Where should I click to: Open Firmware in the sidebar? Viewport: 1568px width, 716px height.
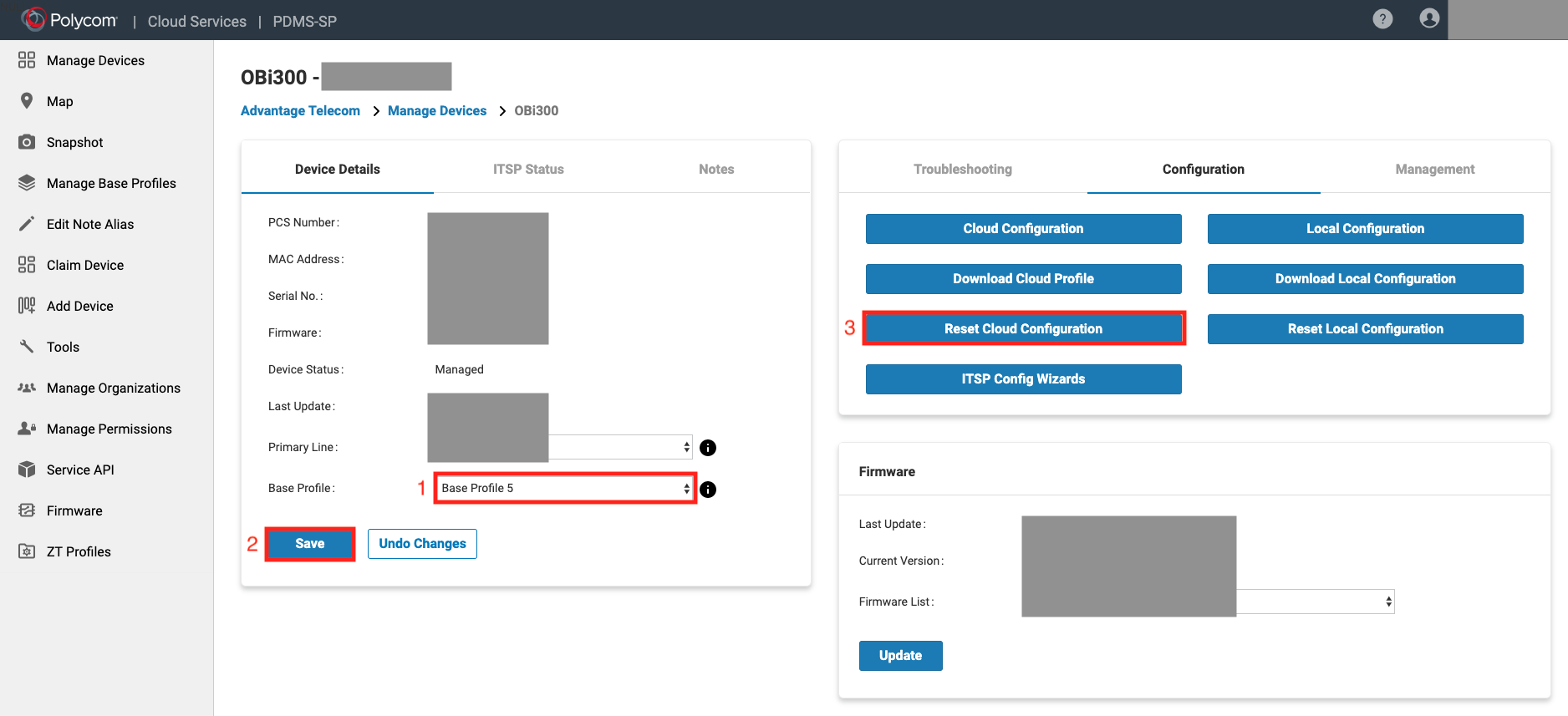click(74, 510)
